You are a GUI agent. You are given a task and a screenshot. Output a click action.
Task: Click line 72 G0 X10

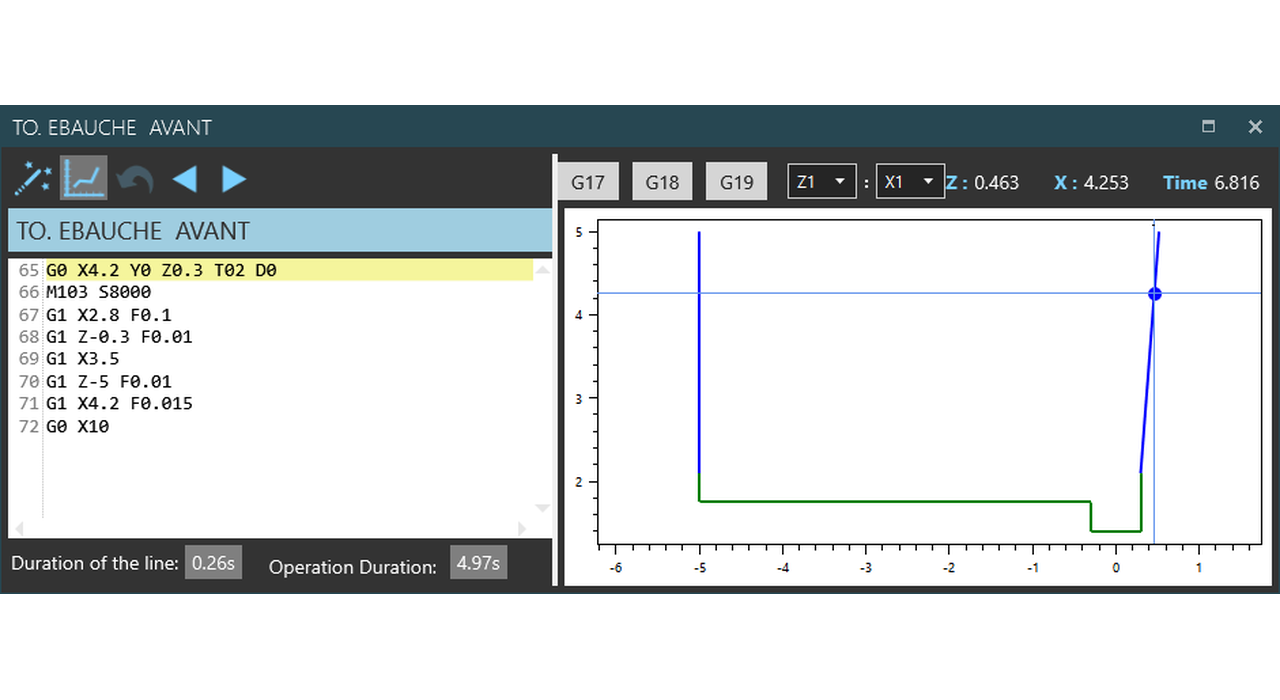(x=78, y=427)
